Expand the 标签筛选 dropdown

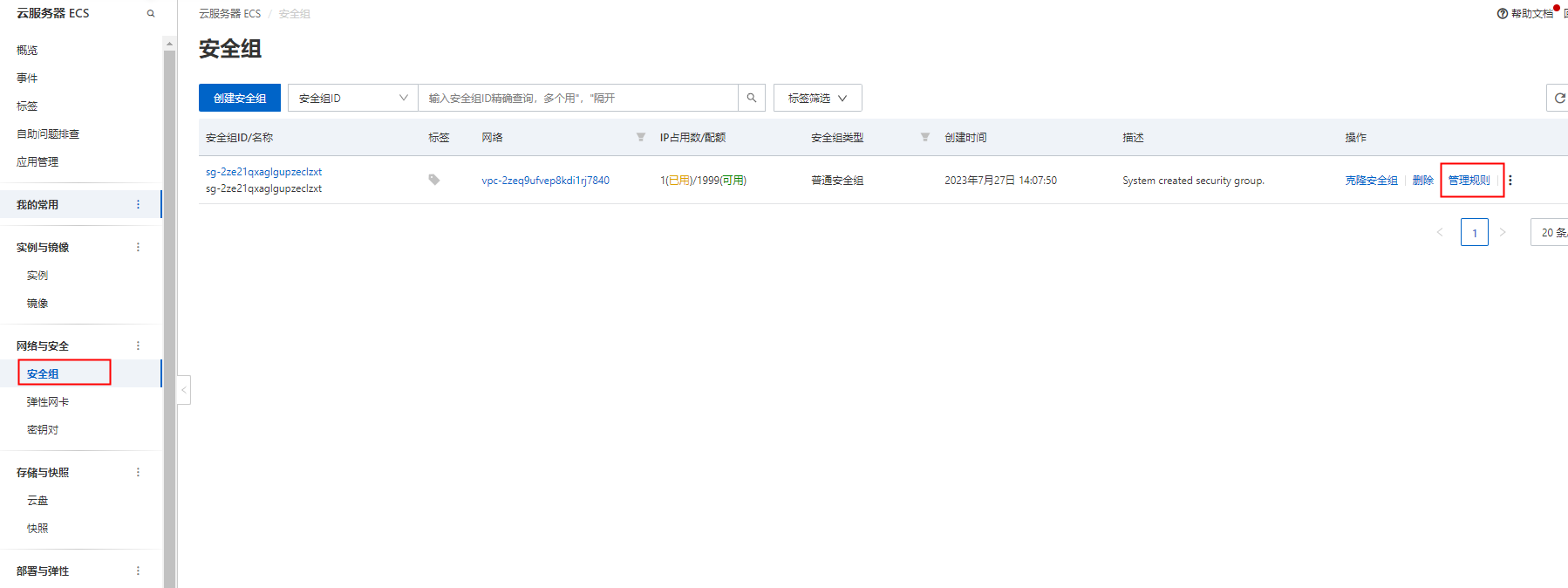click(817, 98)
